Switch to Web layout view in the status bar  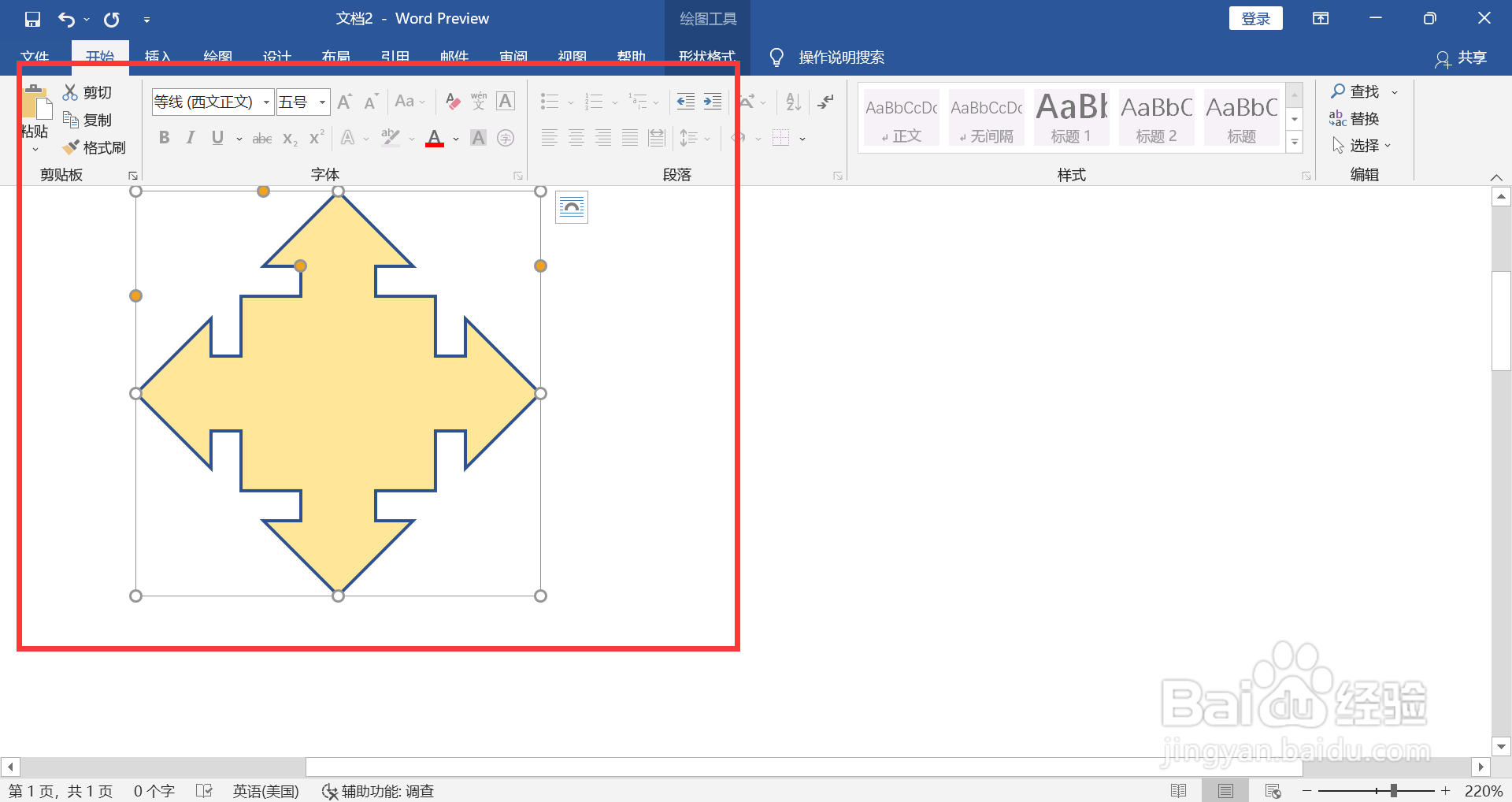1273,791
